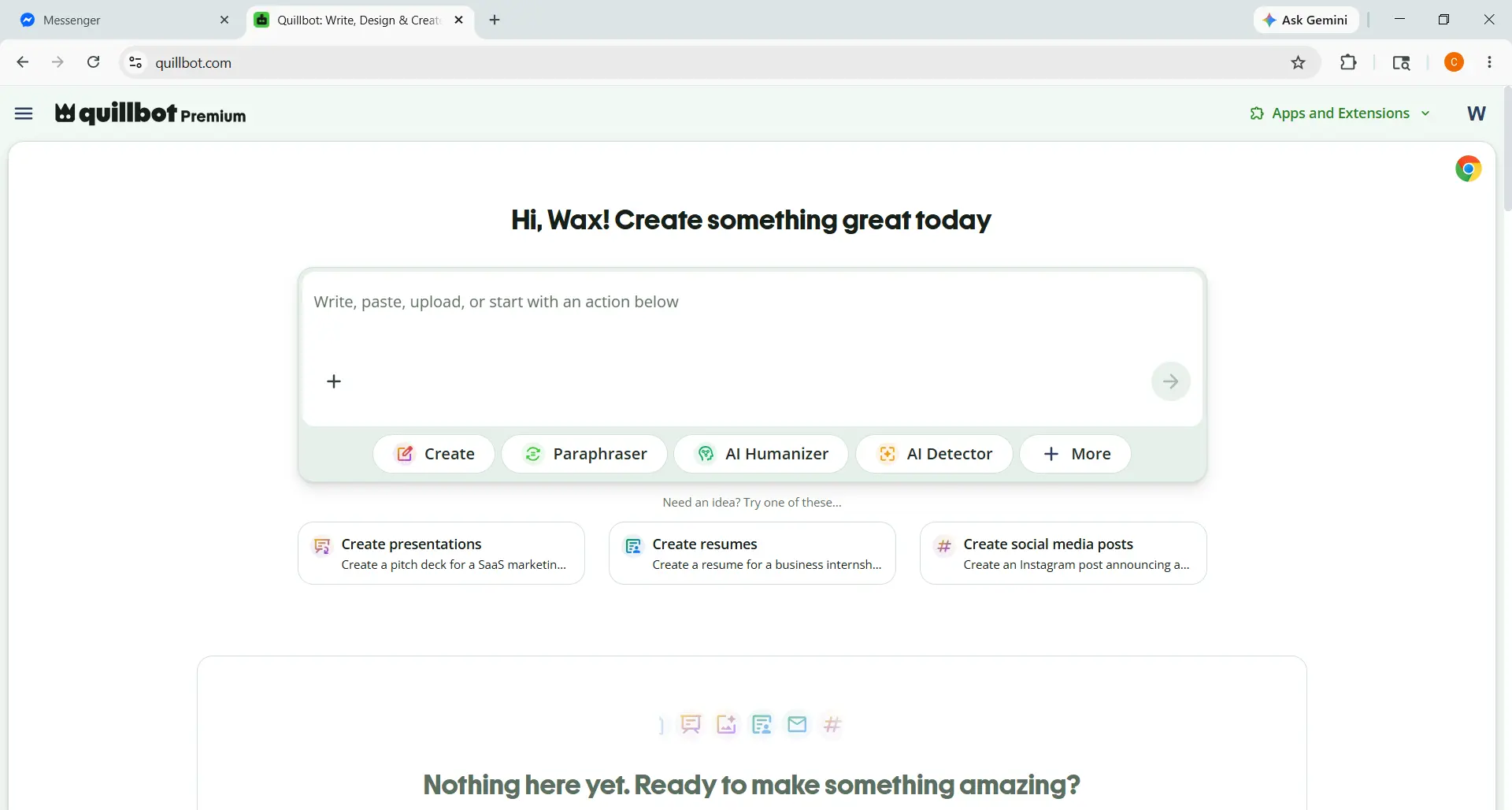
Task: Click the Chrome extension icon on the page
Action: click(x=1468, y=169)
